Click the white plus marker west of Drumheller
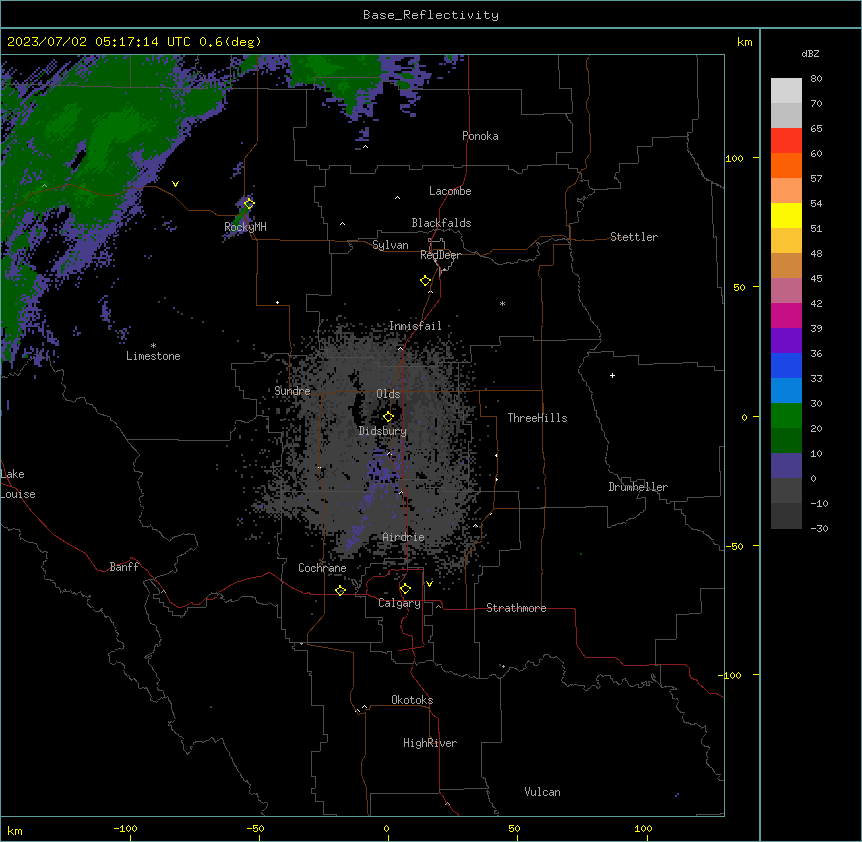862x842 pixels. [612, 375]
